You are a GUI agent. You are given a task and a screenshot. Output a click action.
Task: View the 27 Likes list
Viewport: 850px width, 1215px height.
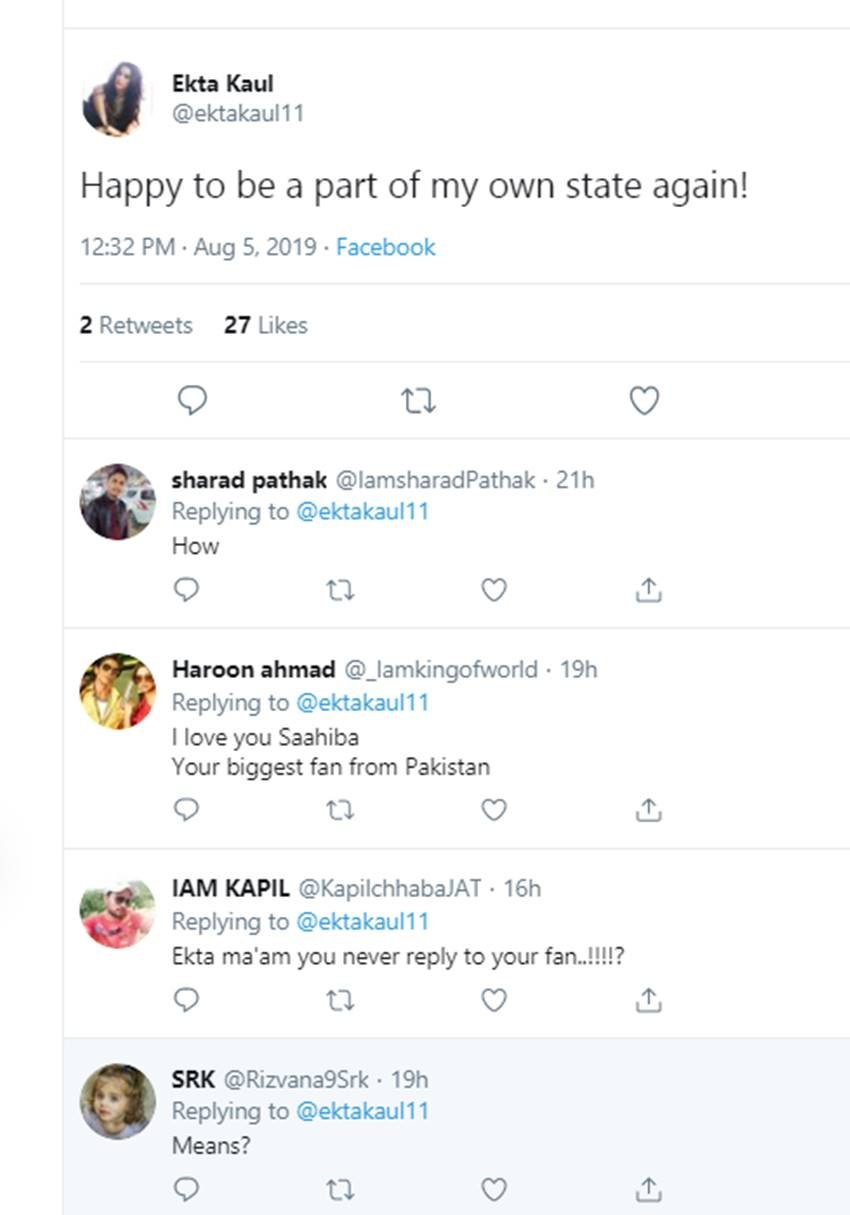tap(266, 325)
